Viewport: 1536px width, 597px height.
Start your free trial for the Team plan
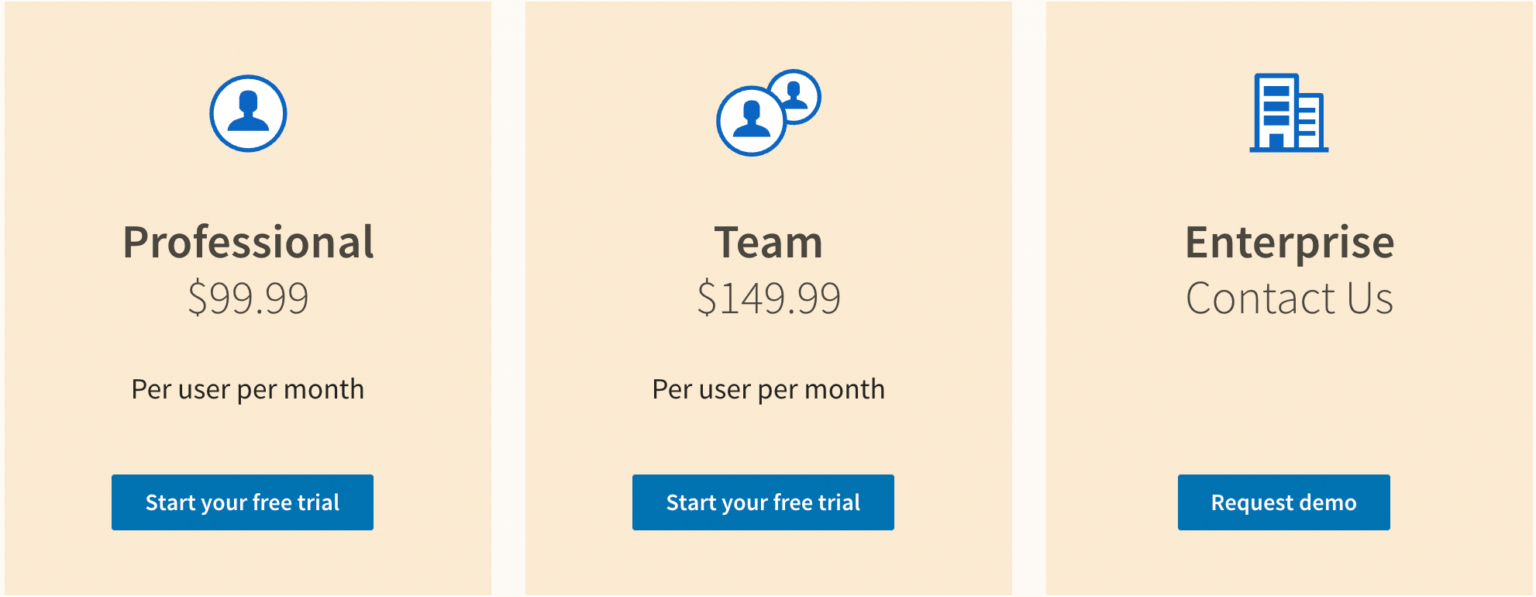tap(763, 502)
